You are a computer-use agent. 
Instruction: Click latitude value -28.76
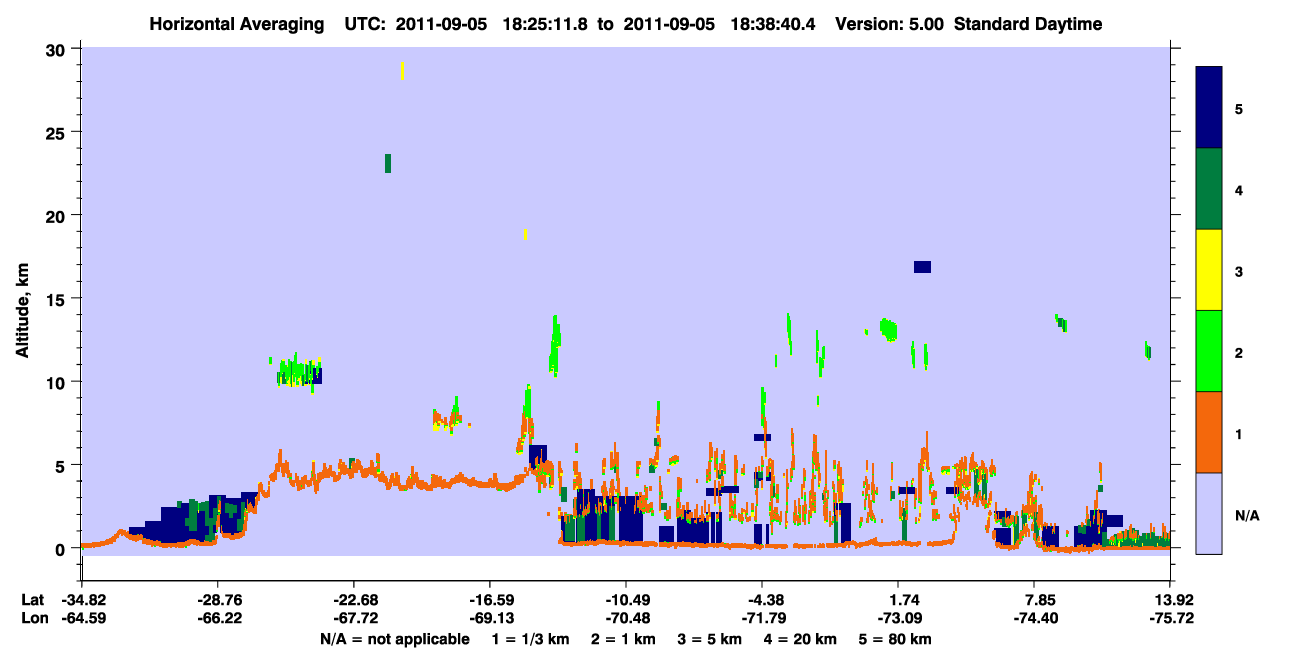pyautogui.click(x=217, y=600)
